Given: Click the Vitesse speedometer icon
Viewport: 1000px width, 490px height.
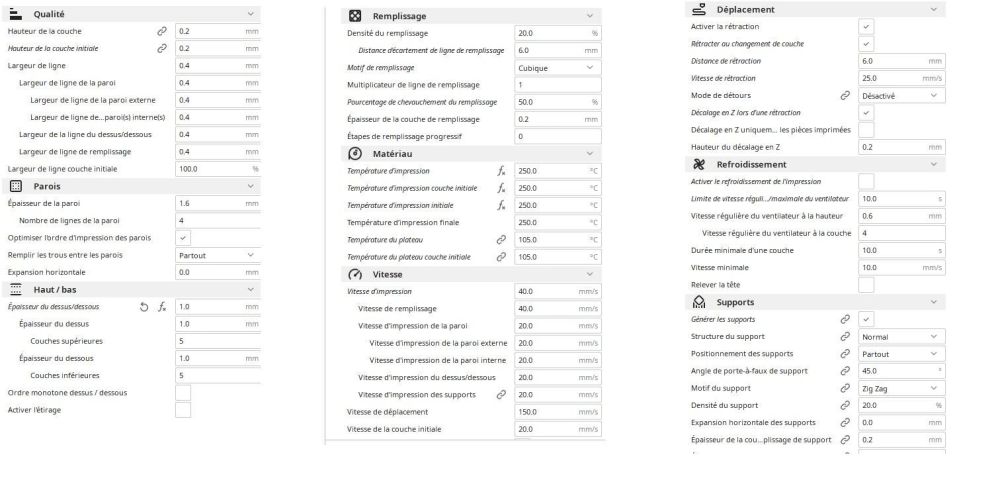Looking at the screenshot, I should click(x=355, y=274).
